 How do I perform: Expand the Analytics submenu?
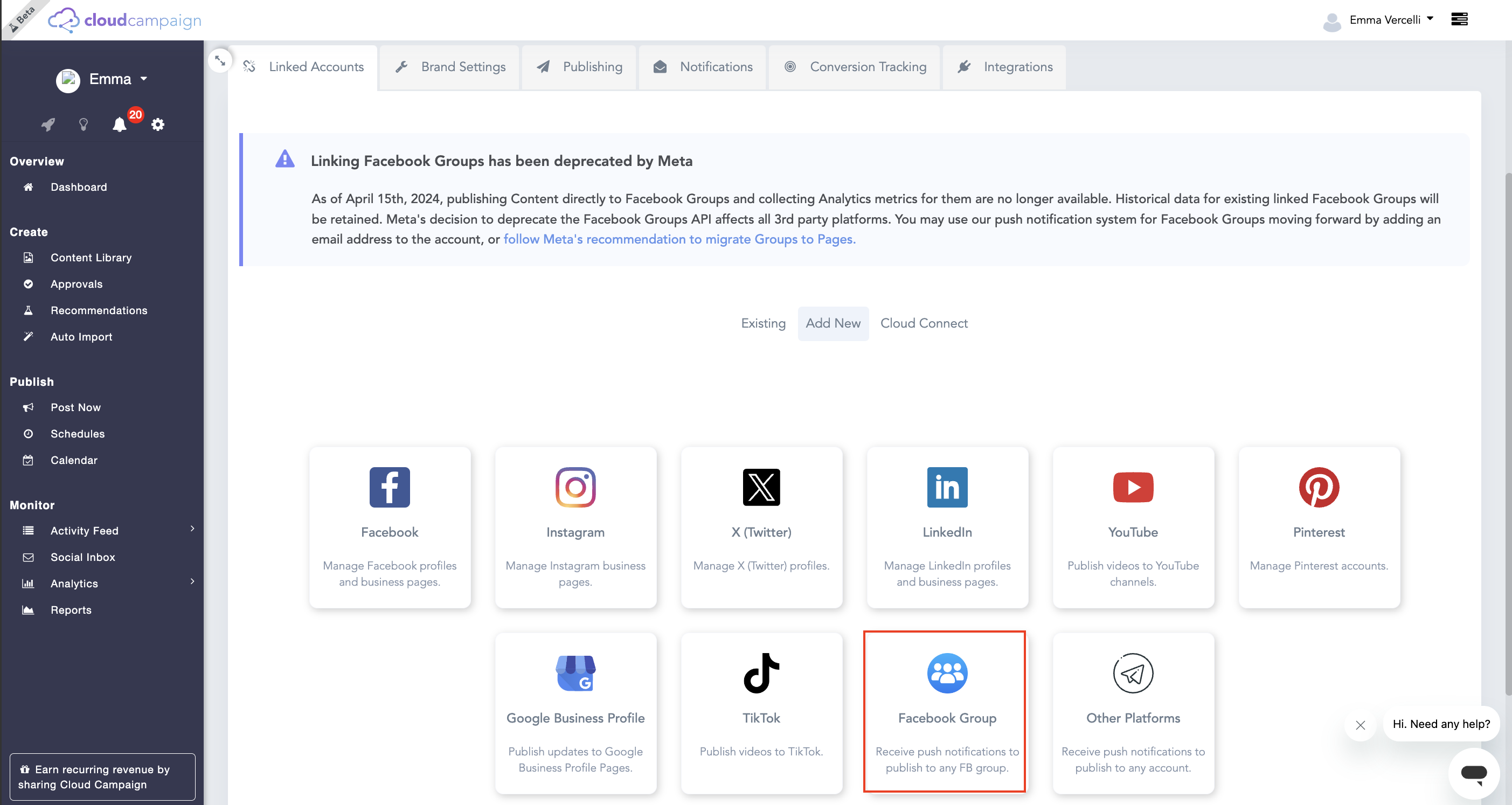click(192, 581)
